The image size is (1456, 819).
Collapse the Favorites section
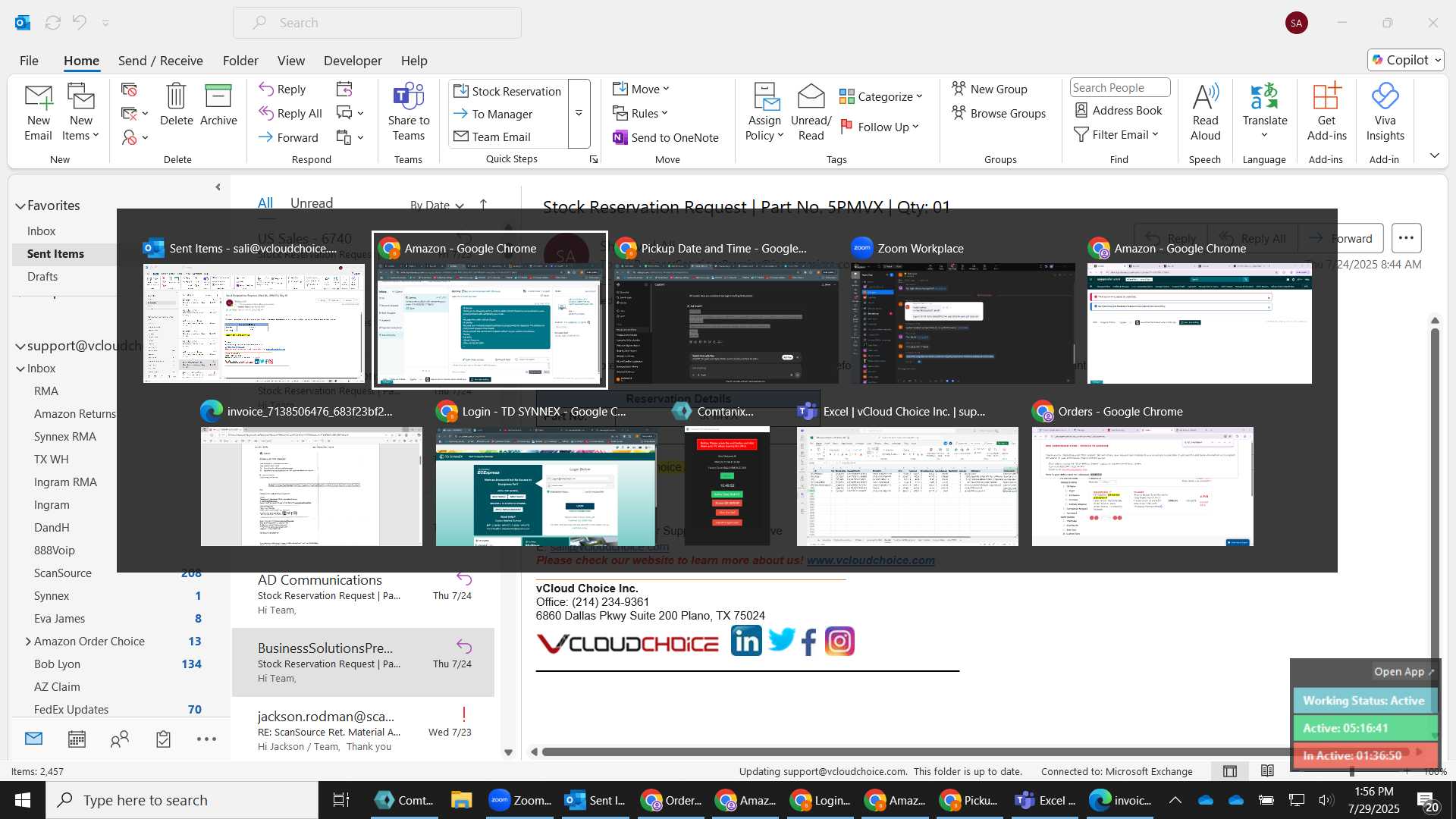20,206
